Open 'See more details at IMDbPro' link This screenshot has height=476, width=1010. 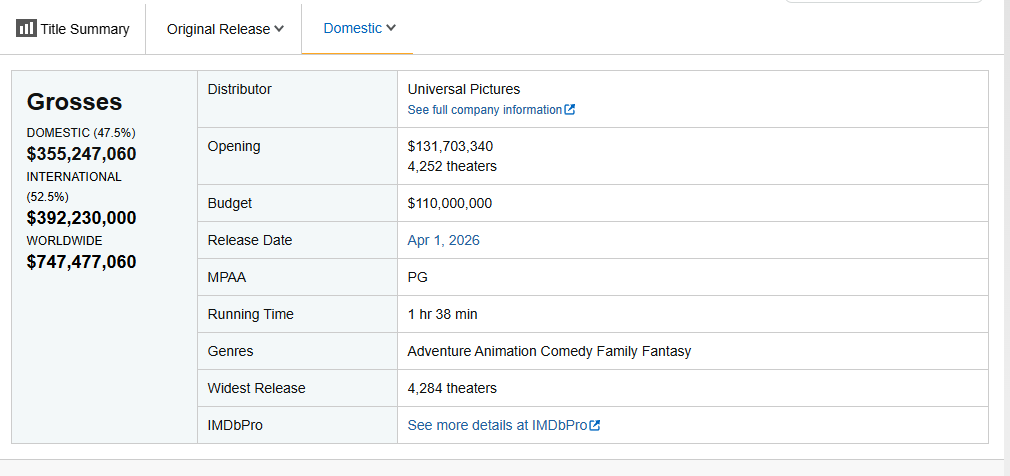497,425
